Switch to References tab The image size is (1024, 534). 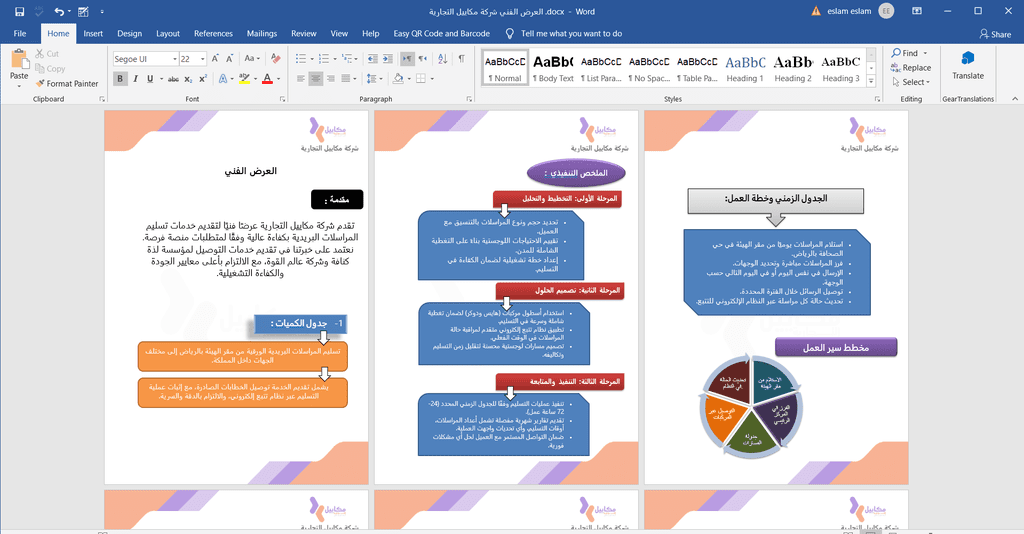click(x=213, y=33)
